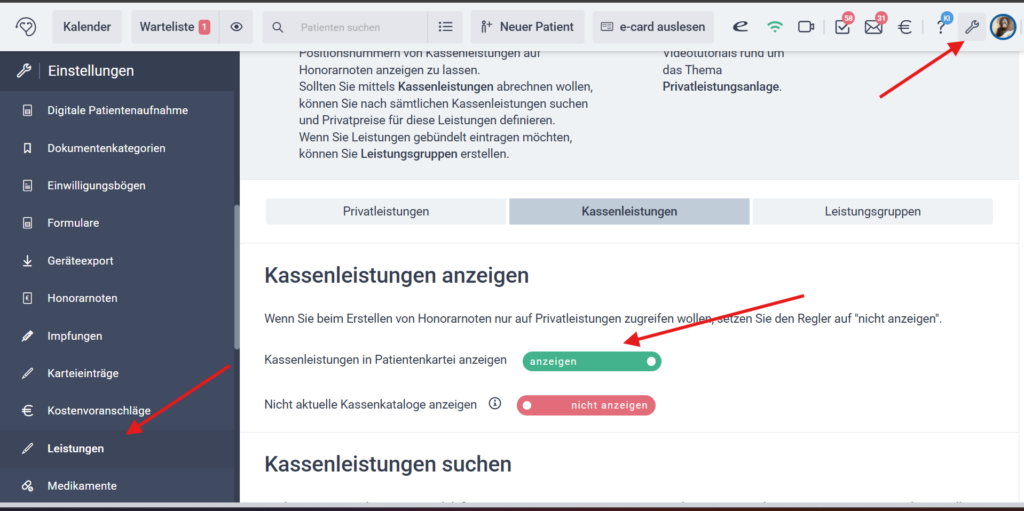Open the mail inbox envelope icon

tap(873, 27)
